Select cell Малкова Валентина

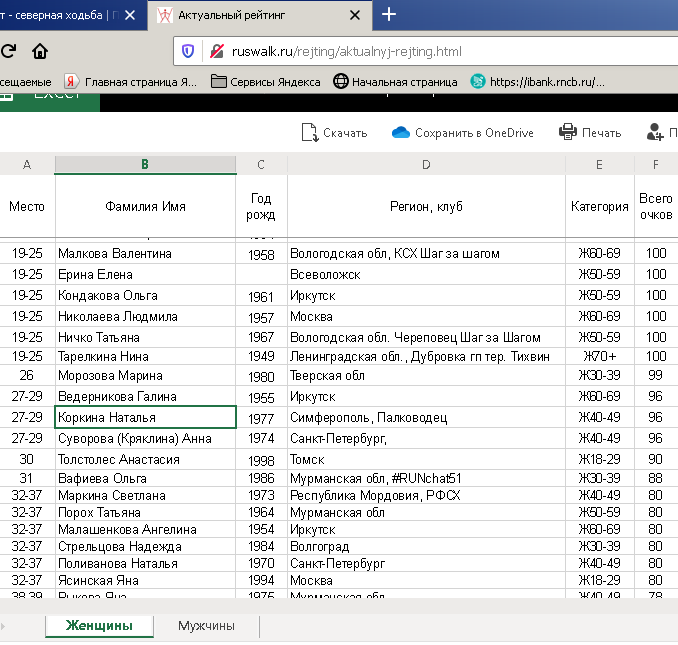(145, 253)
